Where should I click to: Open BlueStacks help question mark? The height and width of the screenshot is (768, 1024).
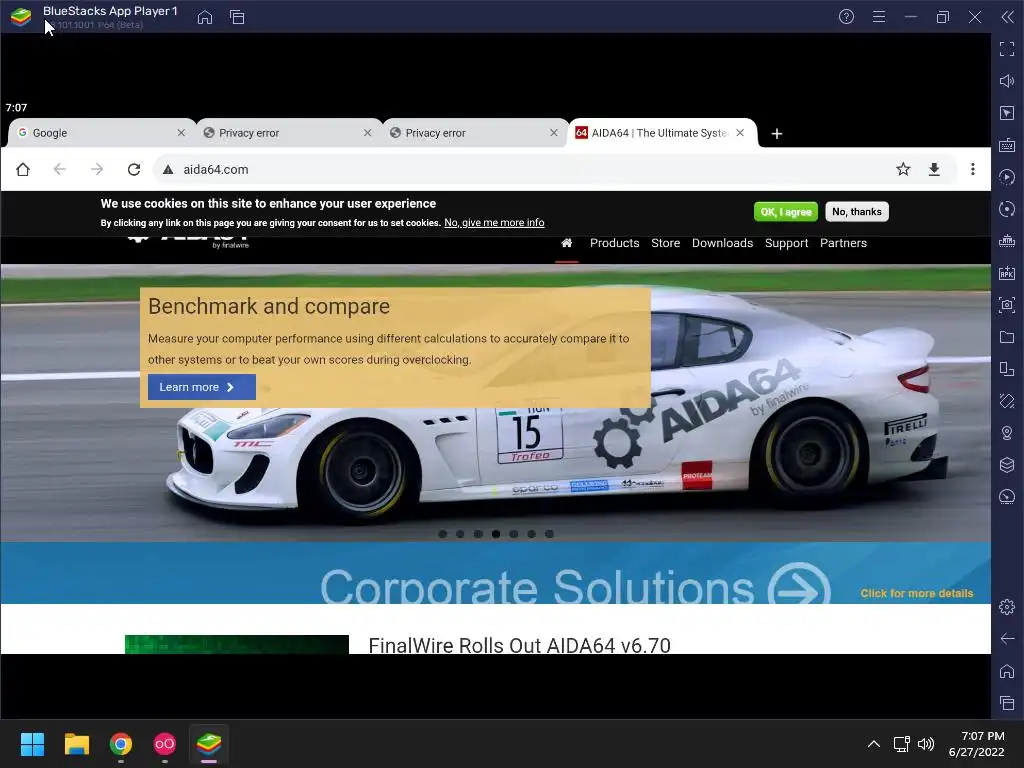point(846,17)
